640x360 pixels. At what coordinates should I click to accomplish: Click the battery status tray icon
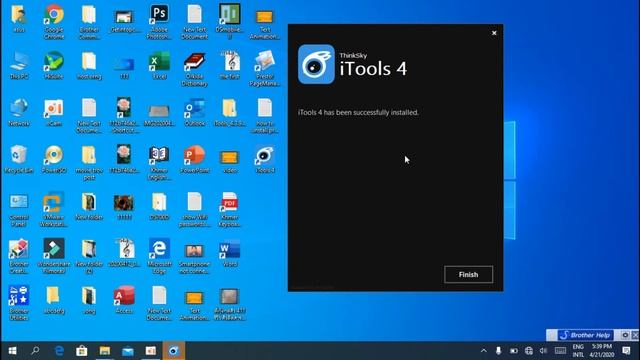(x=513, y=351)
